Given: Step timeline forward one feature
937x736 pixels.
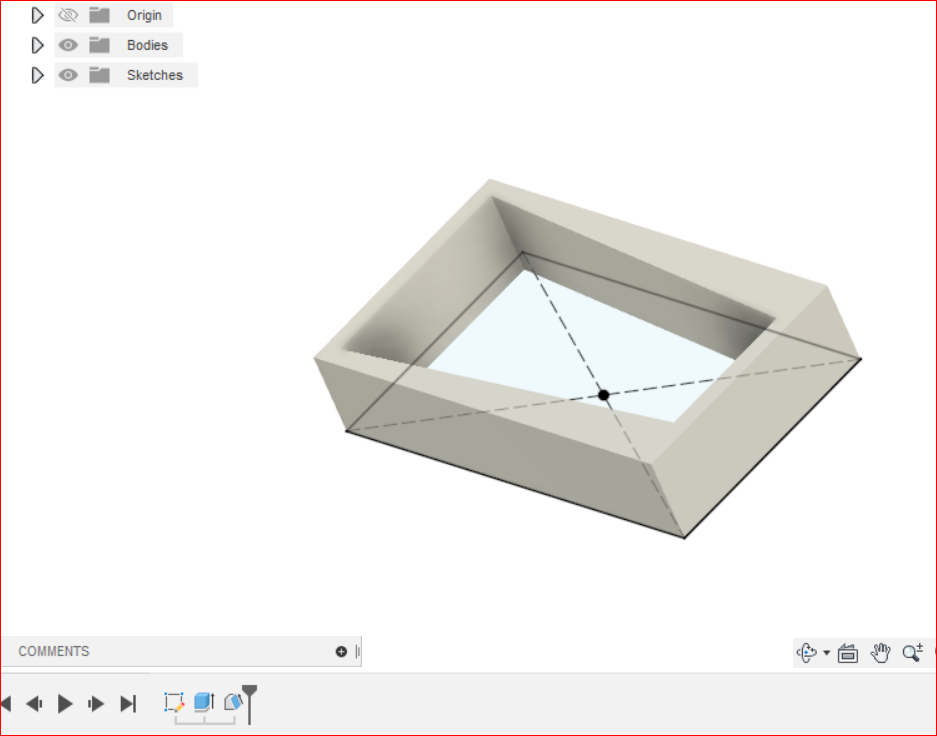Looking at the screenshot, I should point(96,704).
